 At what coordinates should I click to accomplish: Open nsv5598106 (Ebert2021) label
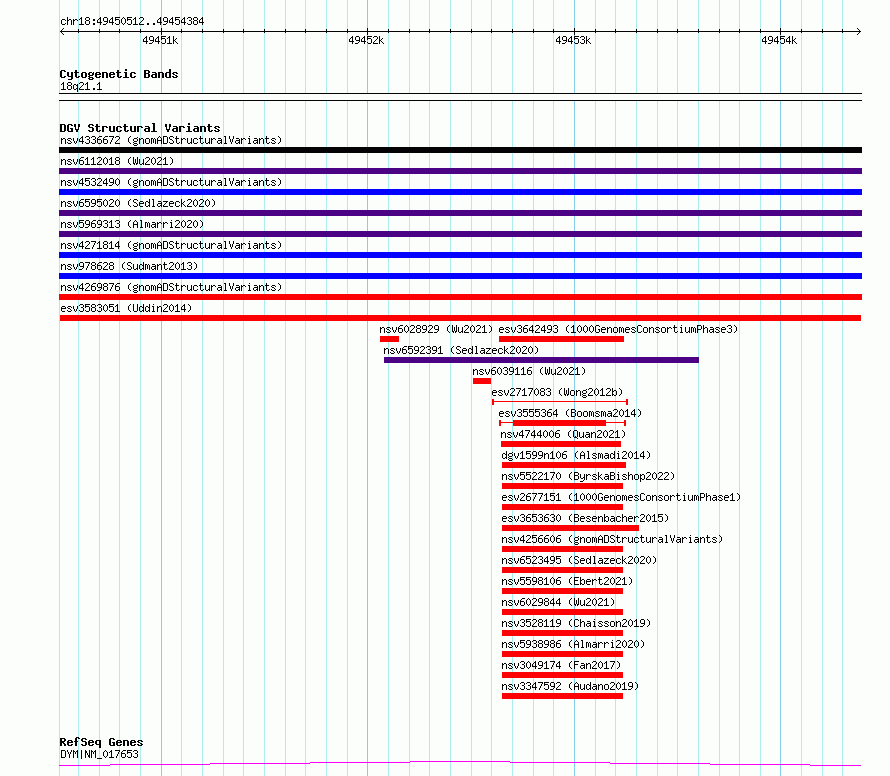pyautogui.click(x=567, y=581)
